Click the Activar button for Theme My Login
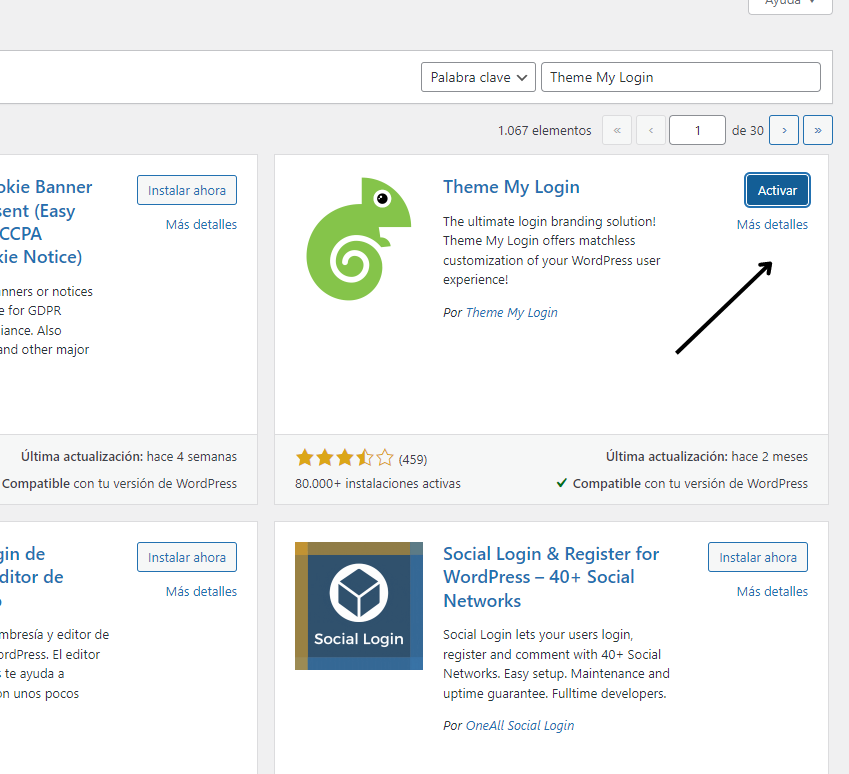 [777, 190]
